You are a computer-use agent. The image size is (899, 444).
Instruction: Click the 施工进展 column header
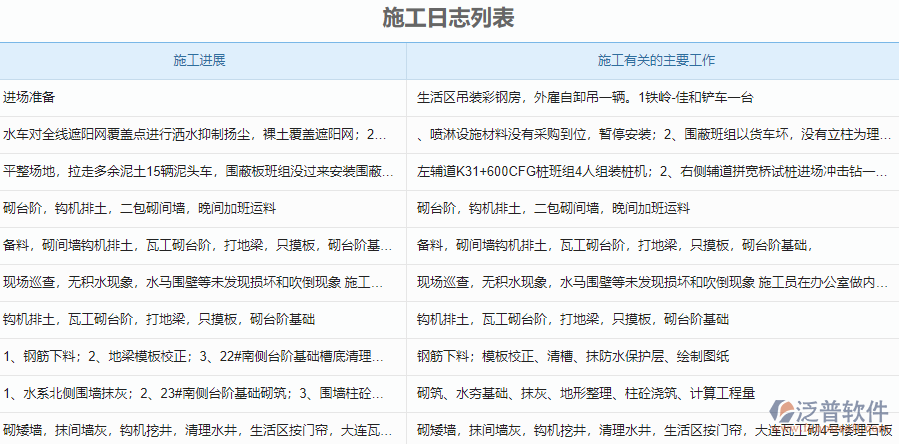(x=203, y=61)
